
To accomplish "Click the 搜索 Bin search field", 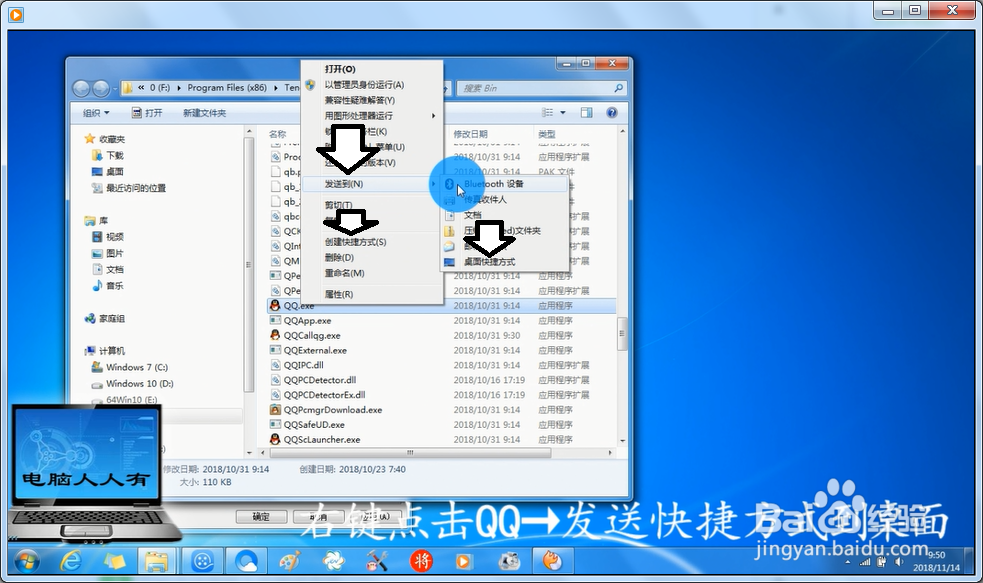I will [541, 88].
